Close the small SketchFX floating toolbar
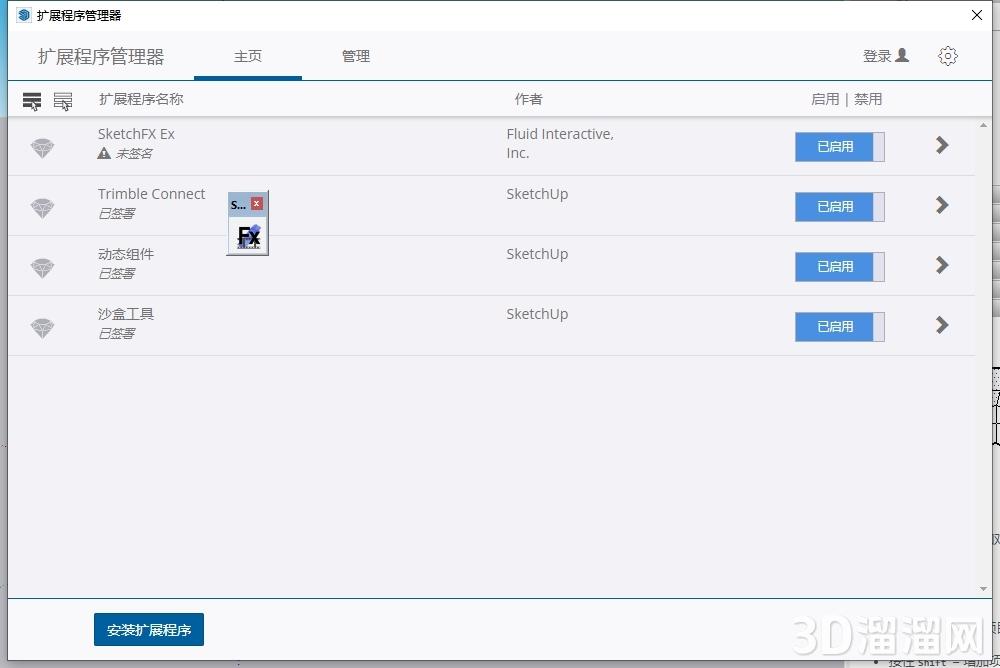The width and height of the screenshot is (1000, 668). click(x=256, y=204)
